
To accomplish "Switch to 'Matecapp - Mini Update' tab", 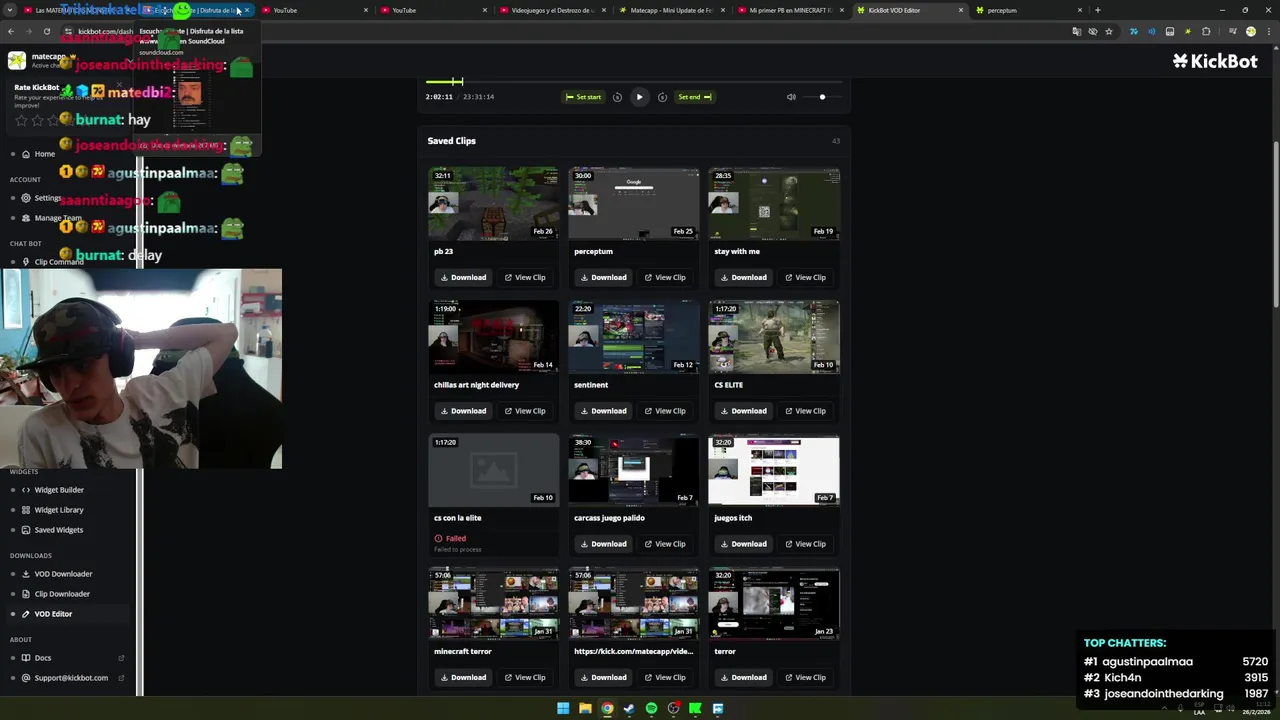I will click(671, 10).
